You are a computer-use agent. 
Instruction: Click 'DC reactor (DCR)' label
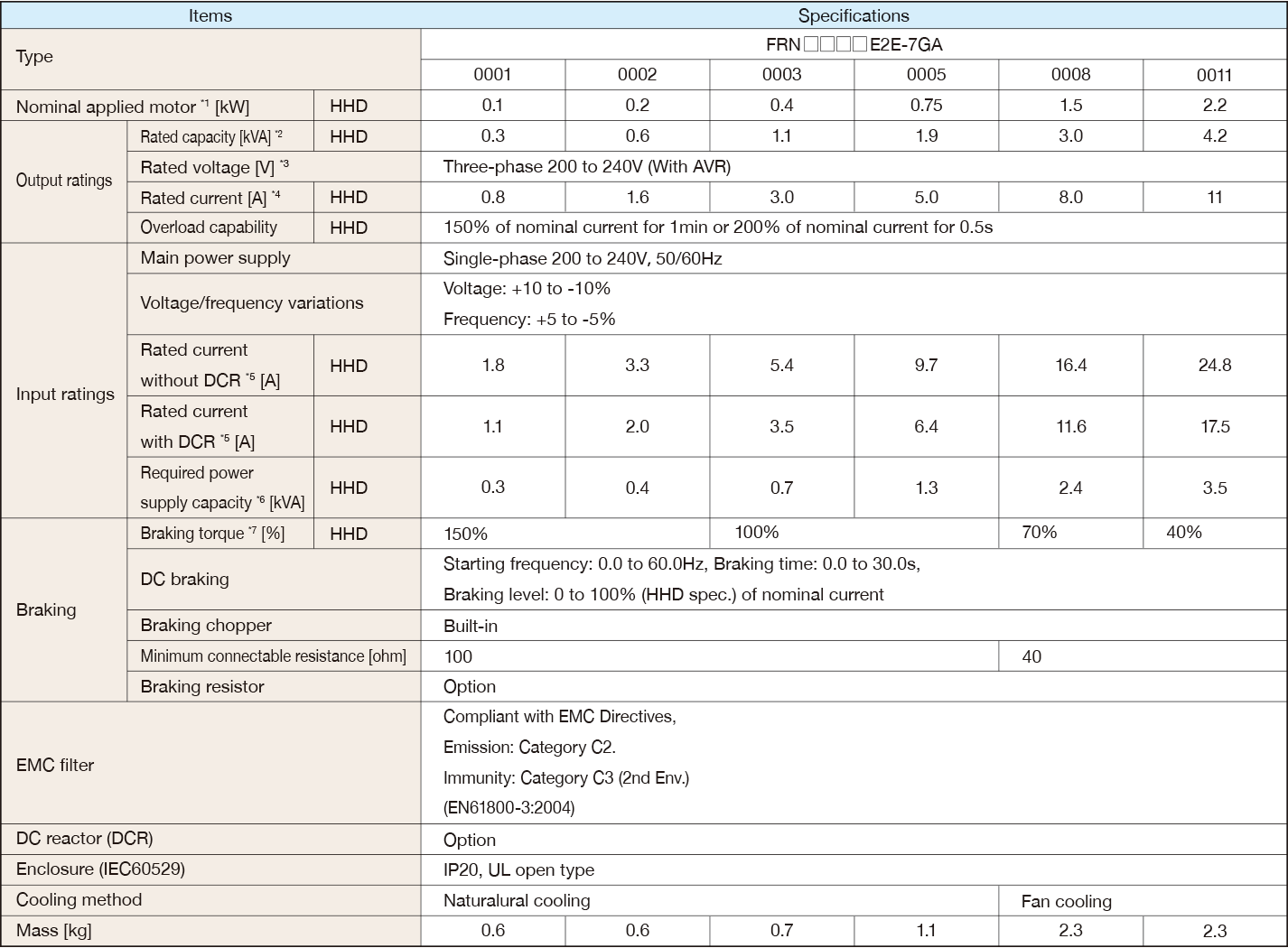[x=84, y=838]
